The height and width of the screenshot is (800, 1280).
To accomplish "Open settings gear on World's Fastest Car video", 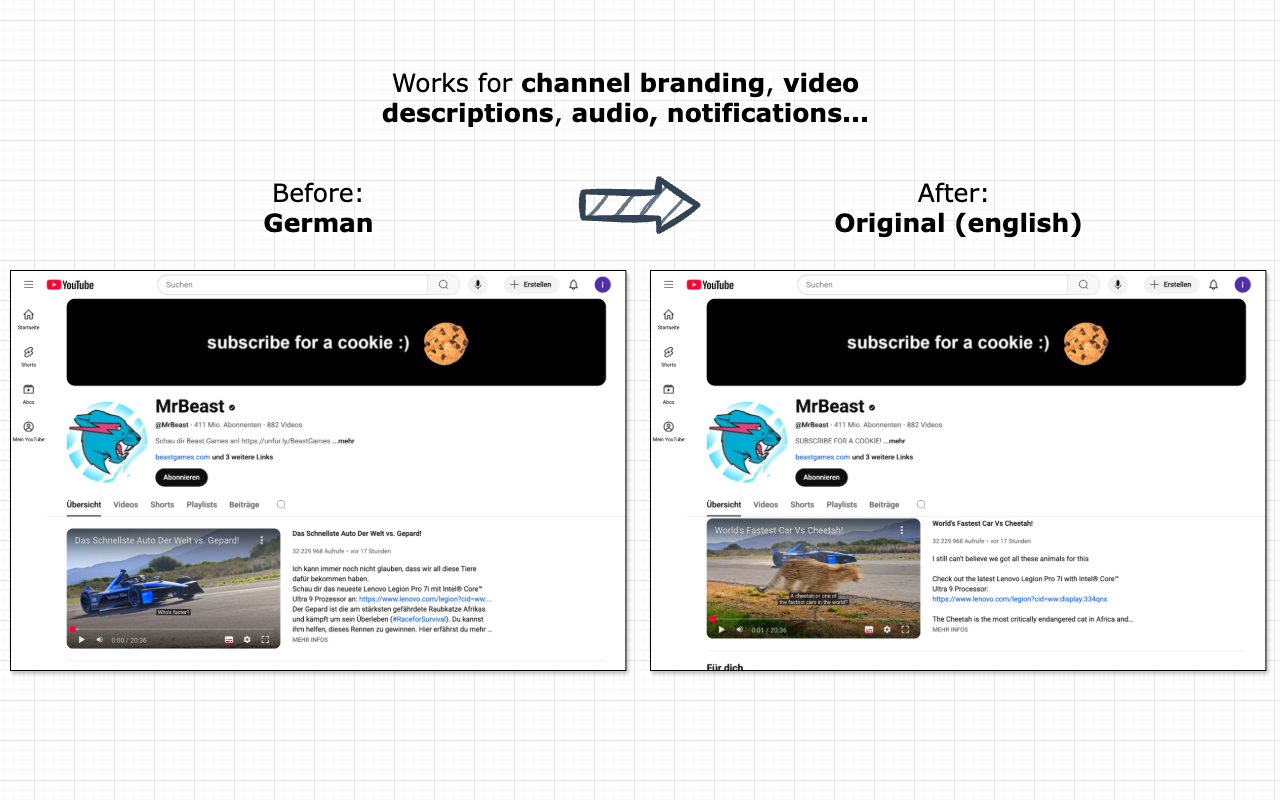I will (887, 630).
